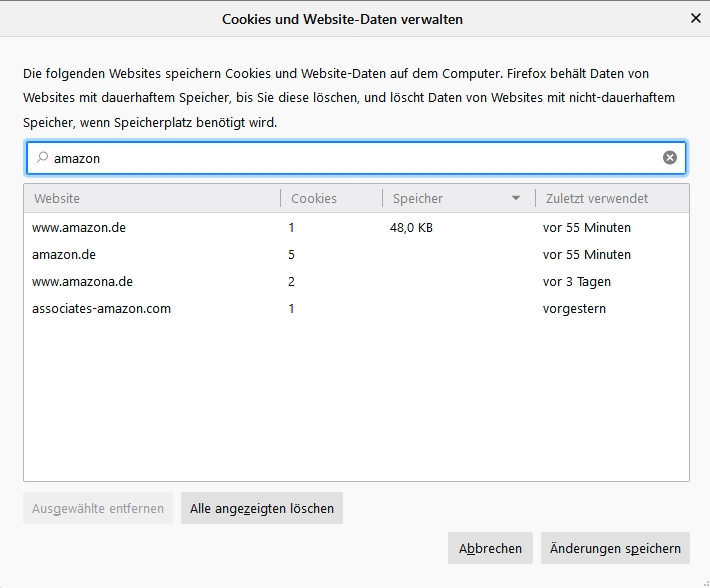Click the dialog resize grip corner
This screenshot has height=588, width=710.
tap(705, 583)
